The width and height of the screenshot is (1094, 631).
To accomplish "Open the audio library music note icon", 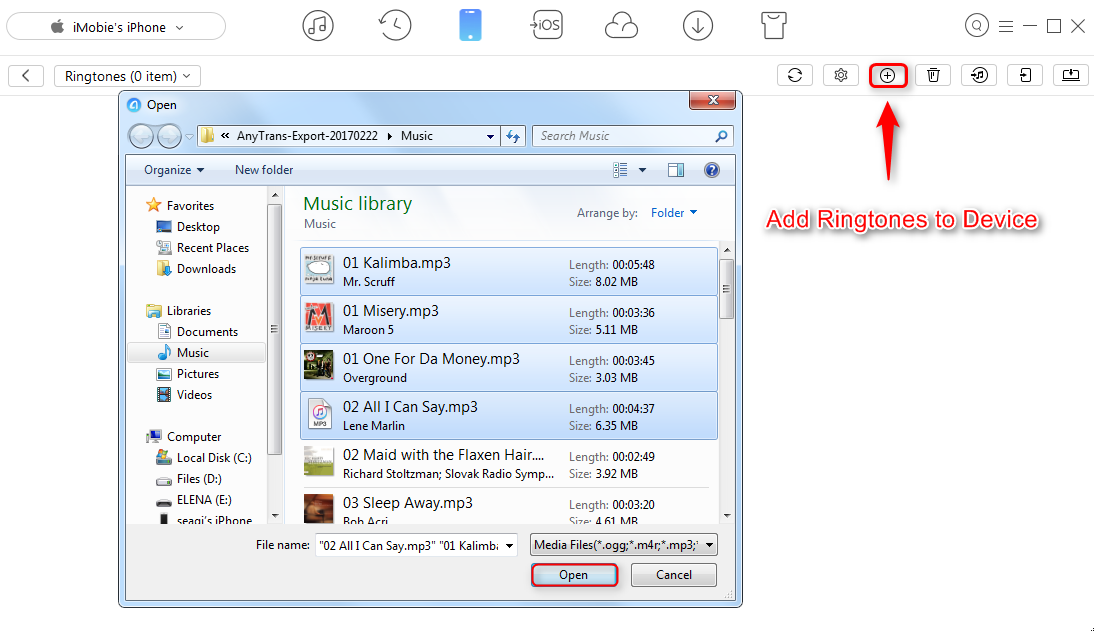I will (317, 26).
